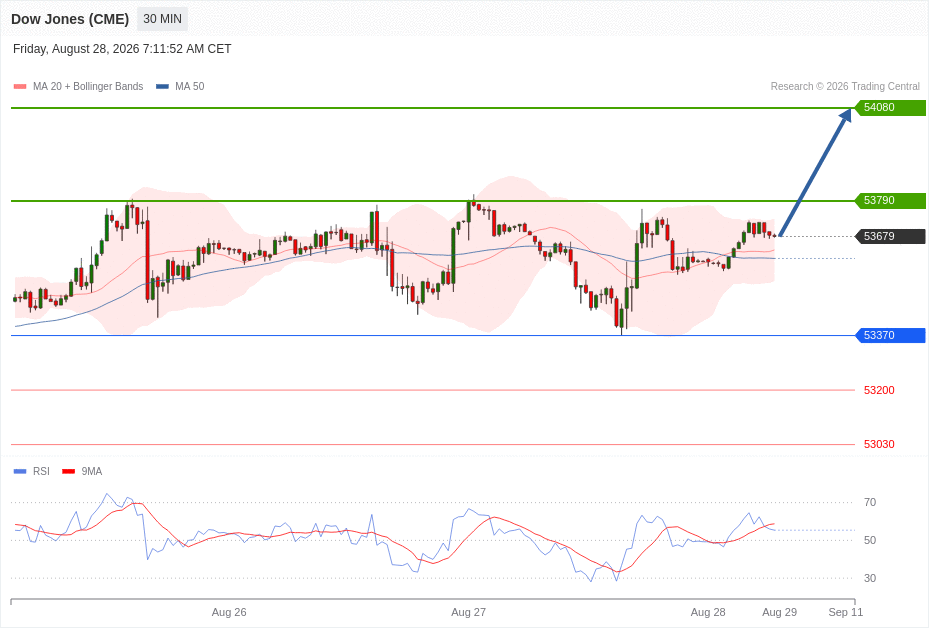Image resolution: width=929 pixels, height=629 pixels.
Task: Click the Aug 26 date axis label
Action: 229,612
